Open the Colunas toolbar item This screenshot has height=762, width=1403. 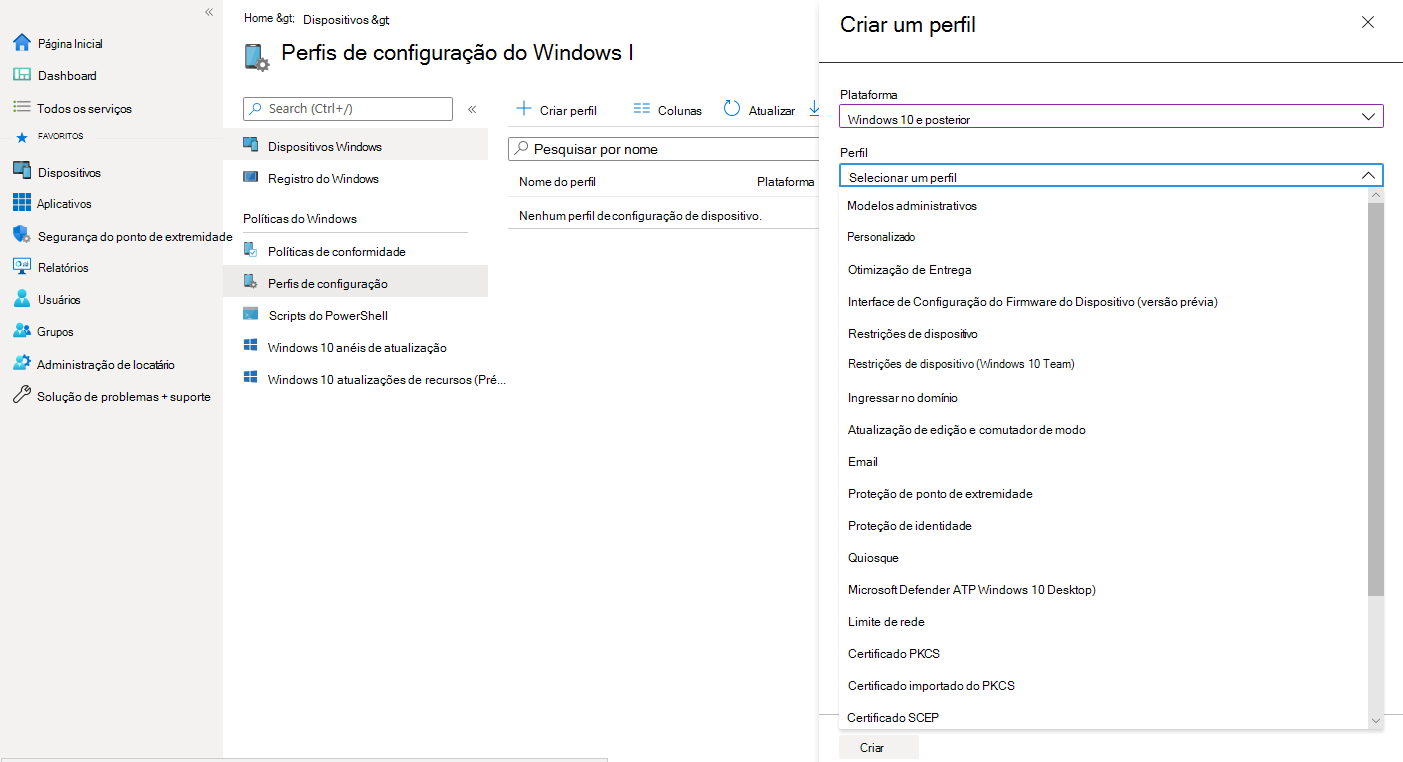666,109
